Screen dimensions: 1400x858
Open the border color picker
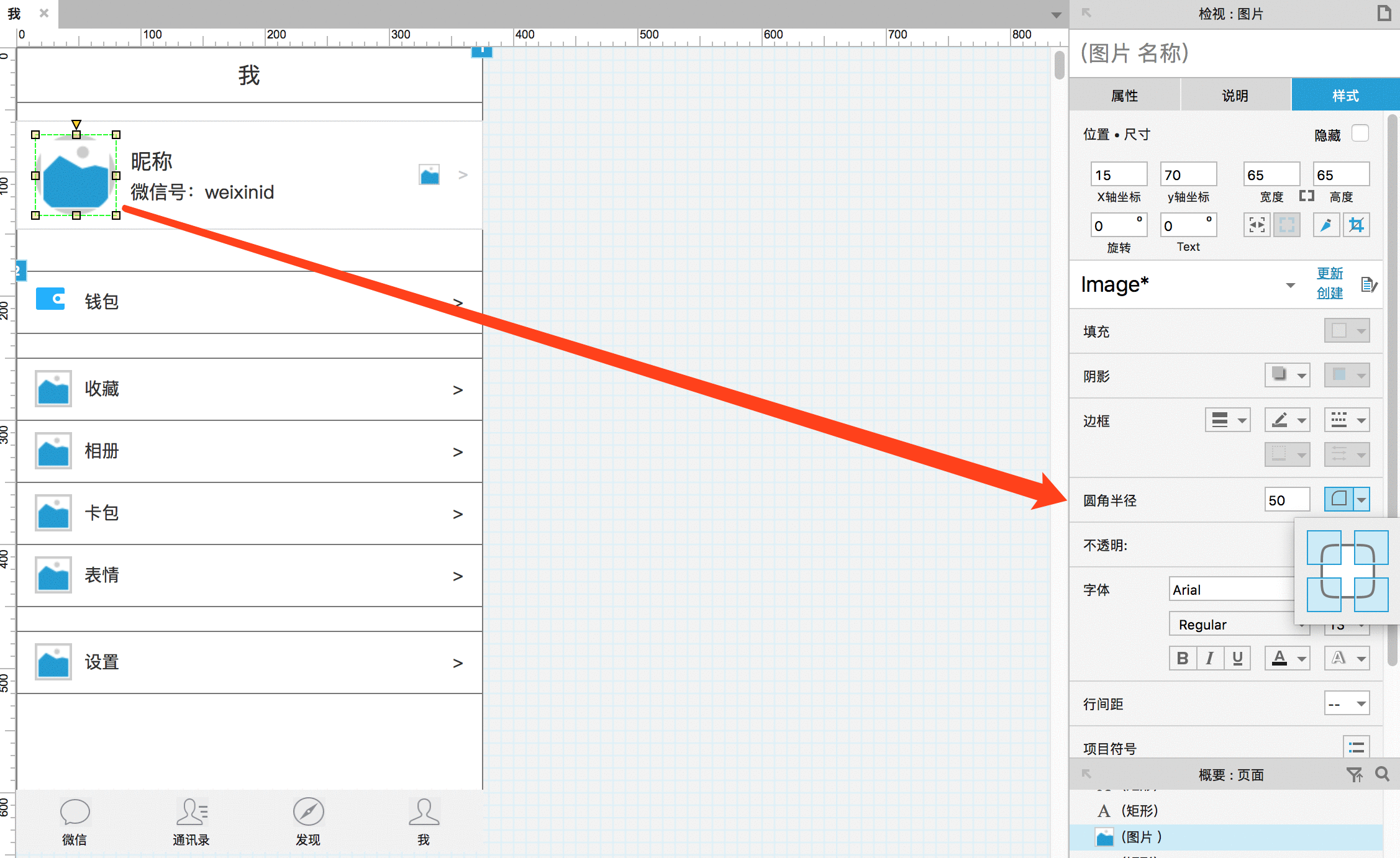coord(1288,420)
